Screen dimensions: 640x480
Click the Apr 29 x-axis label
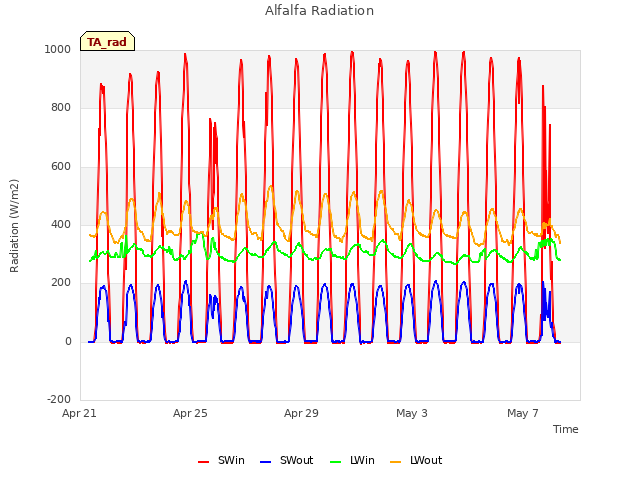point(301,413)
